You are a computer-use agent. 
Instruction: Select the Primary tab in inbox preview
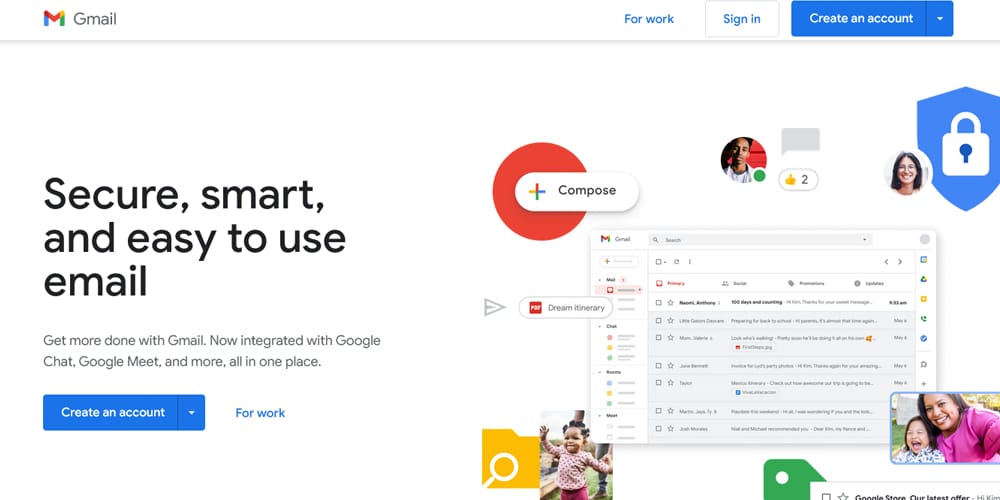pyautogui.click(x=670, y=283)
